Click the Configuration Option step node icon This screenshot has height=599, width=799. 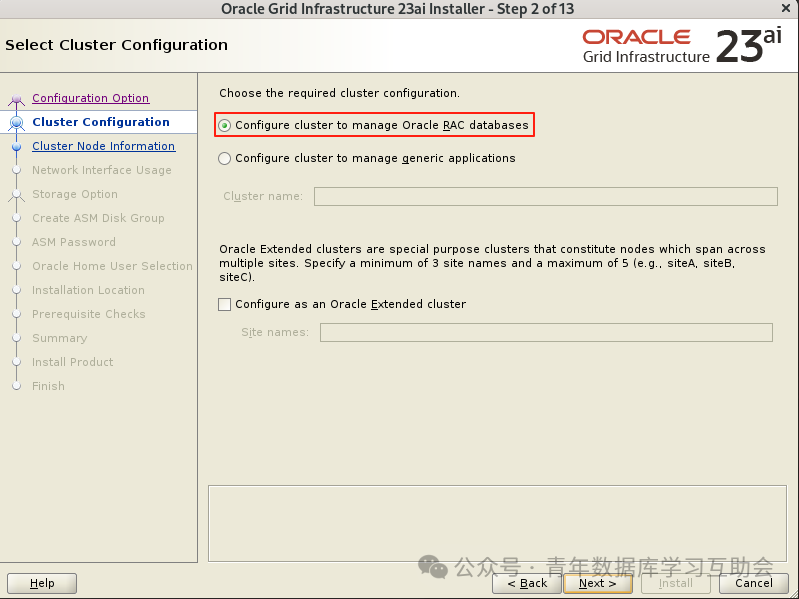(16, 99)
